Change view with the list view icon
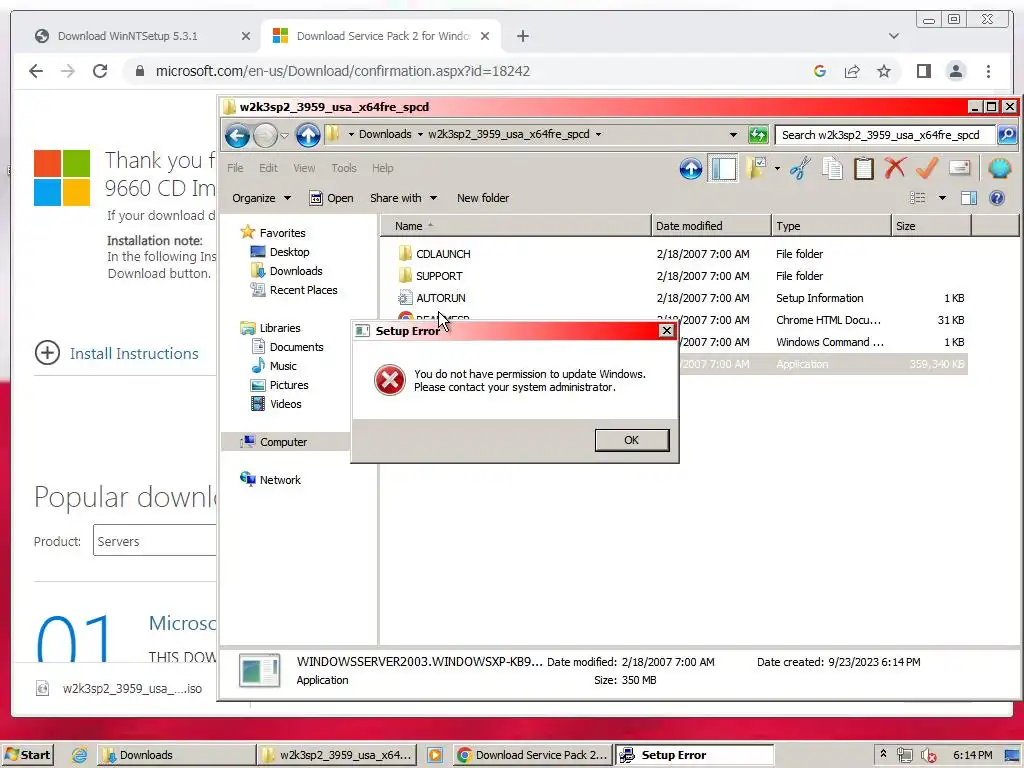Viewport: 1024px width, 768px height. pos(918,198)
